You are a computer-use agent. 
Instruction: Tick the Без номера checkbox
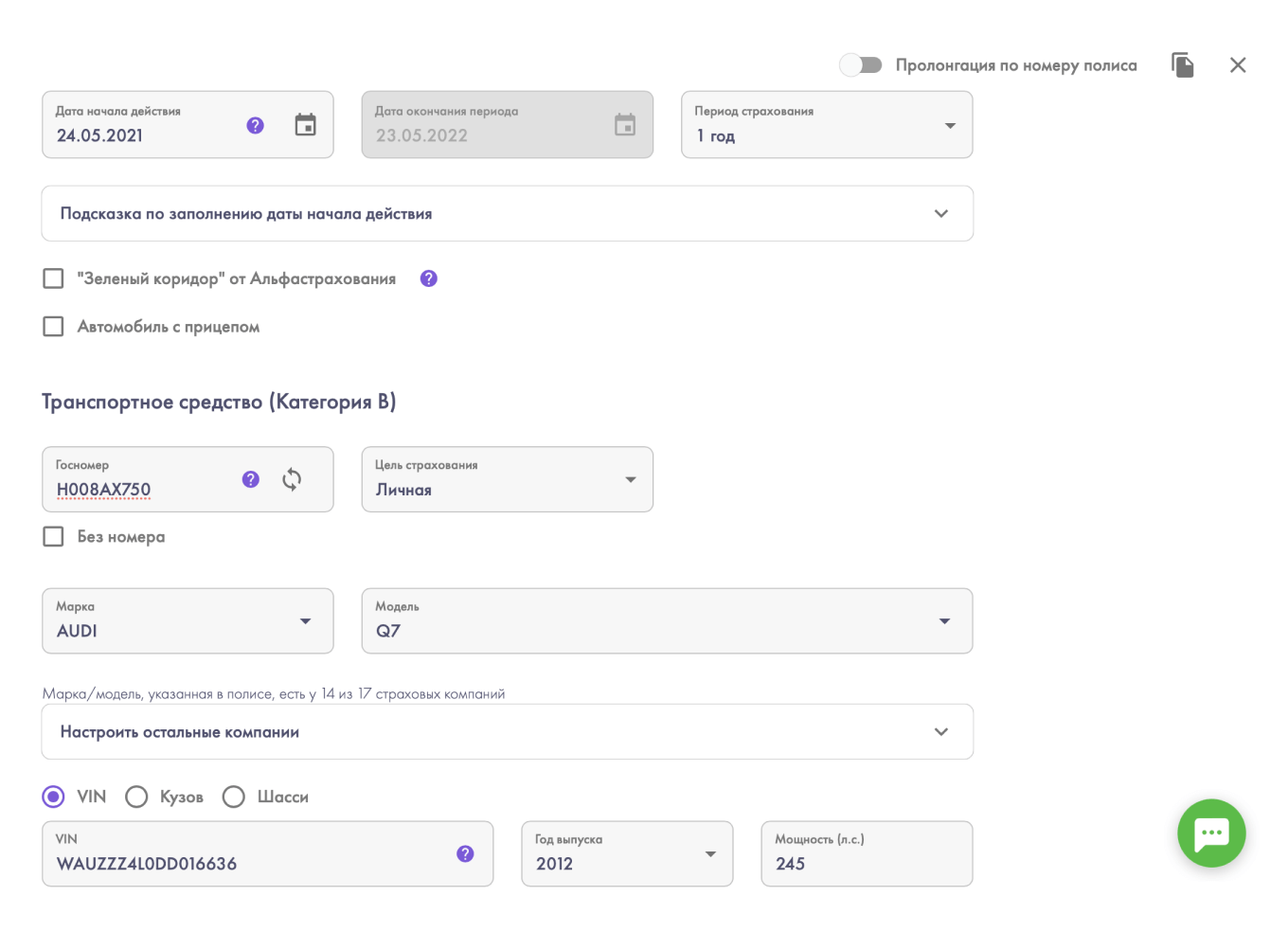click(x=54, y=537)
